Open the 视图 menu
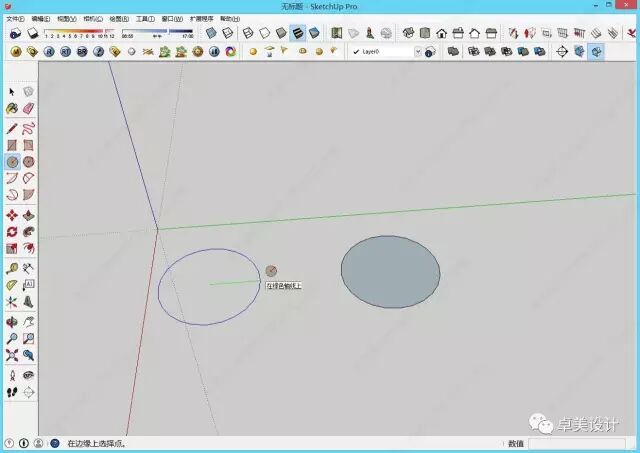The height and width of the screenshot is (453, 640). pos(67,19)
